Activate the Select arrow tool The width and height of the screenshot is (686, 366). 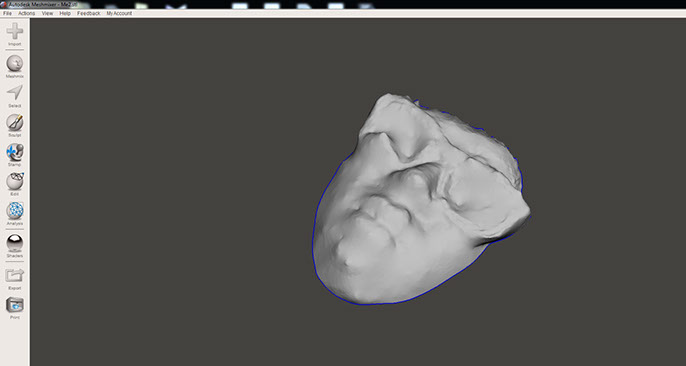(x=15, y=93)
